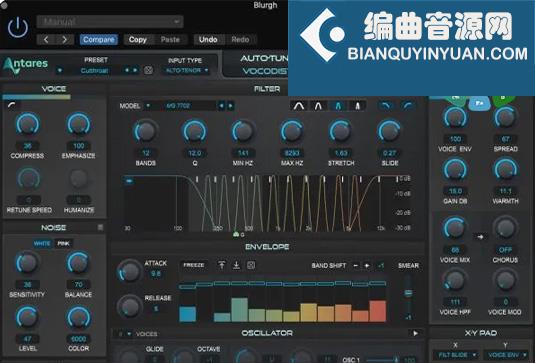
Task: Open the X-Y PAD X parameter dropdown
Action: (456, 355)
